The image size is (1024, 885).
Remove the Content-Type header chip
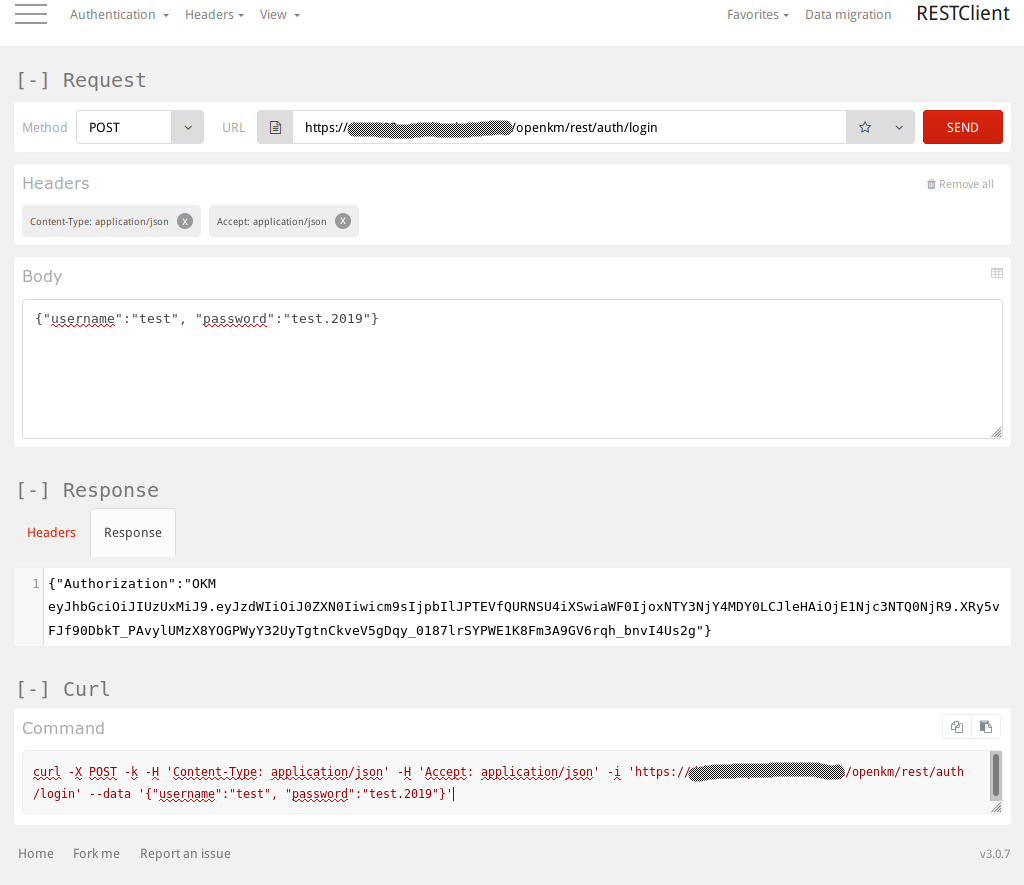pos(185,221)
